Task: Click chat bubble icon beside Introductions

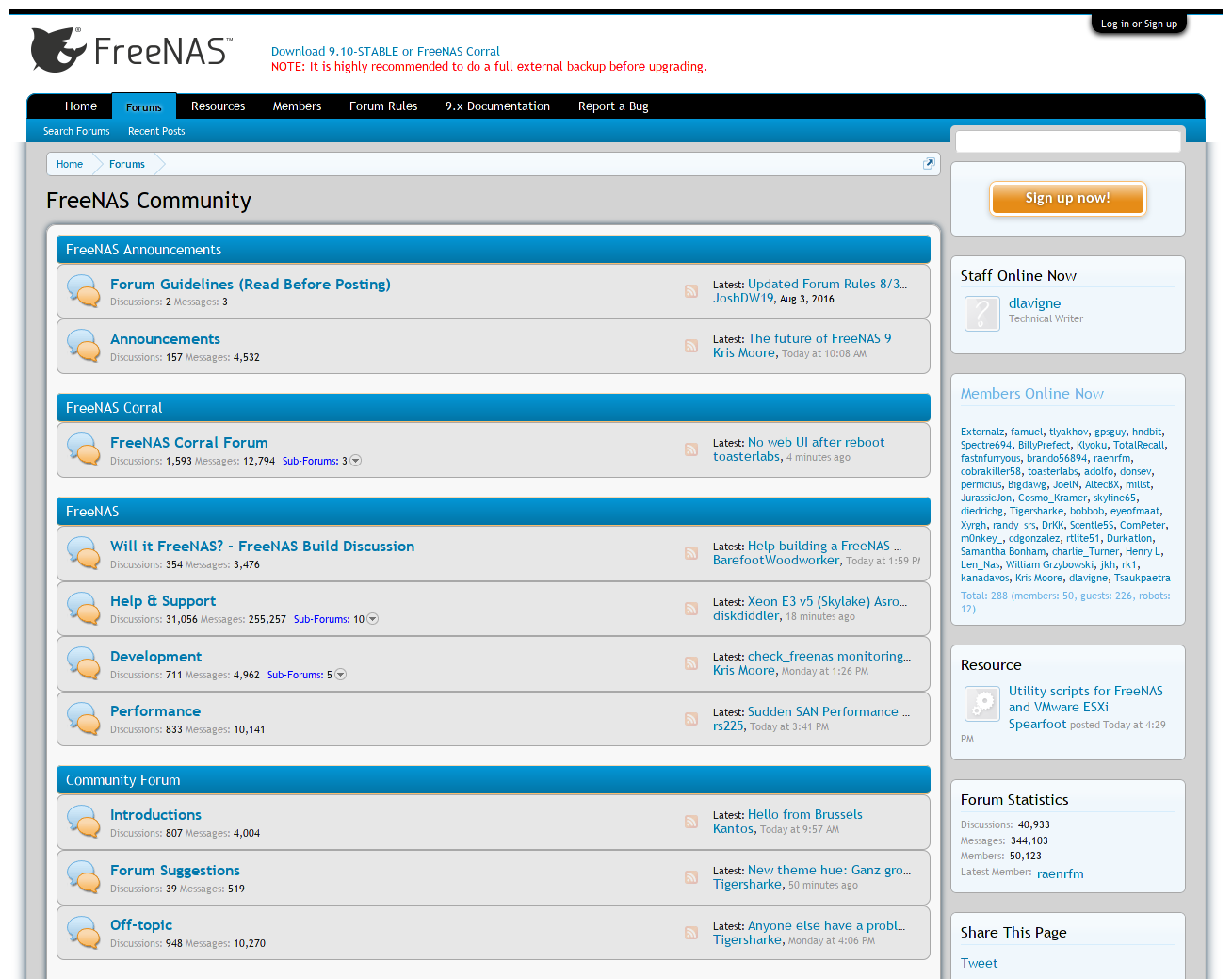Action: click(x=84, y=822)
